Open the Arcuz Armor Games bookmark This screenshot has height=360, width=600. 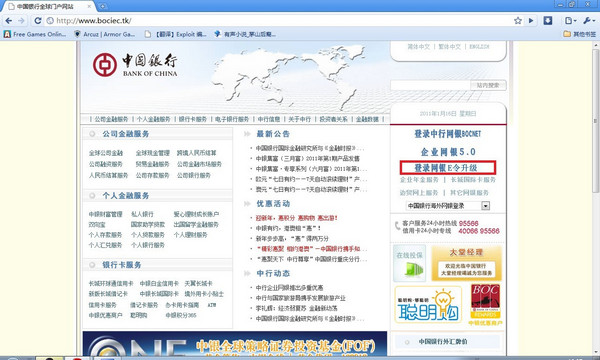104,34
